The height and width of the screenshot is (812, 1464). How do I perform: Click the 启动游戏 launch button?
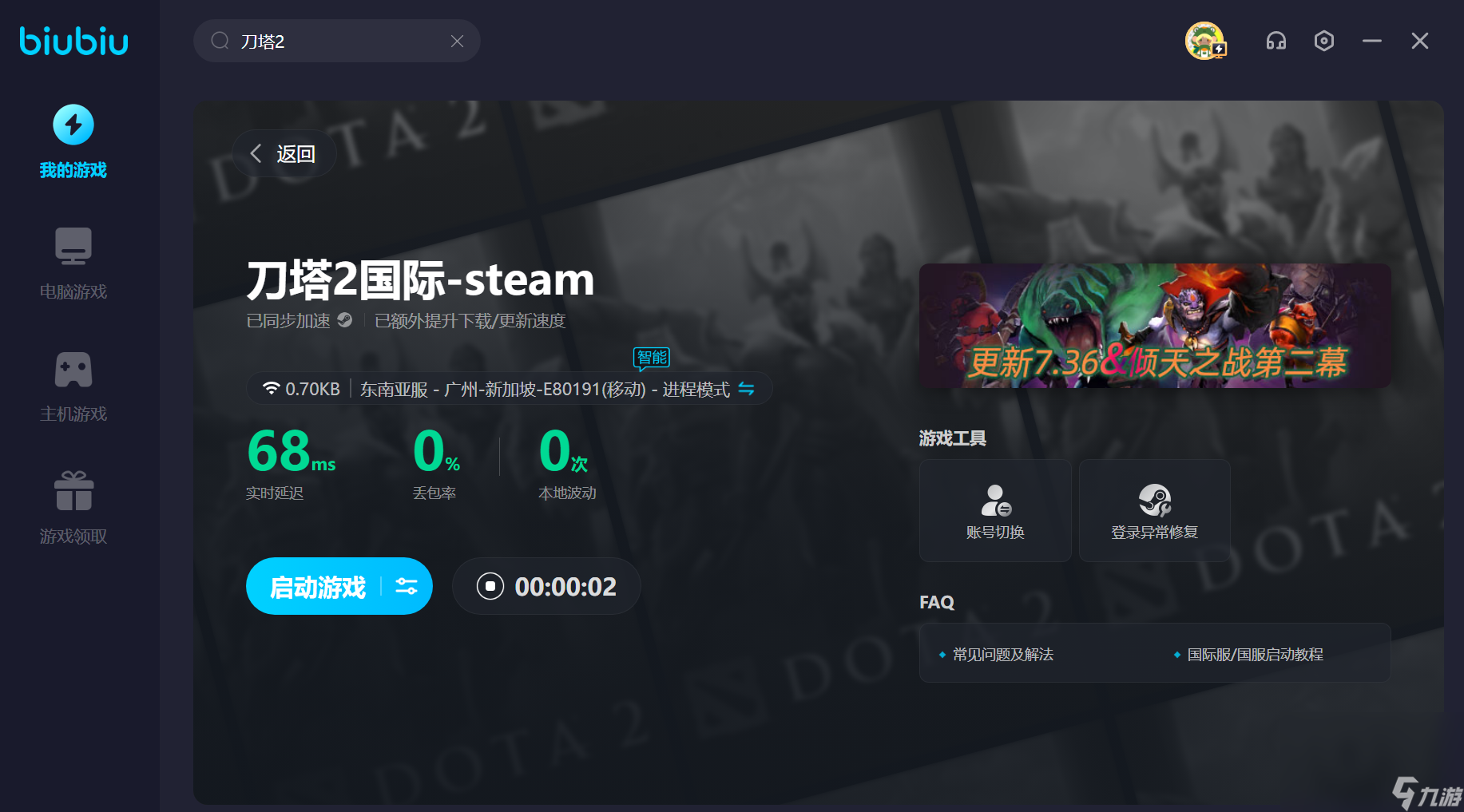pos(318,587)
